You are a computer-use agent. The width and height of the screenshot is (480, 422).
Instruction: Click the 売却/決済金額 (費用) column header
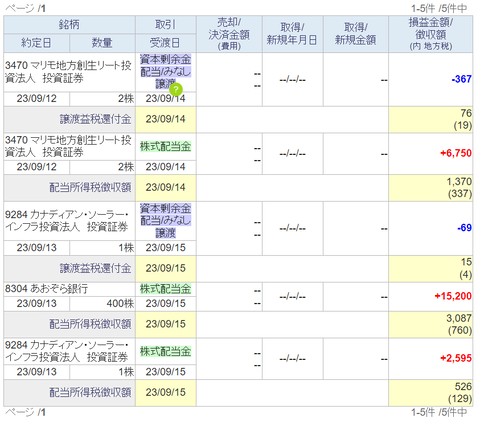(x=229, y=34)
